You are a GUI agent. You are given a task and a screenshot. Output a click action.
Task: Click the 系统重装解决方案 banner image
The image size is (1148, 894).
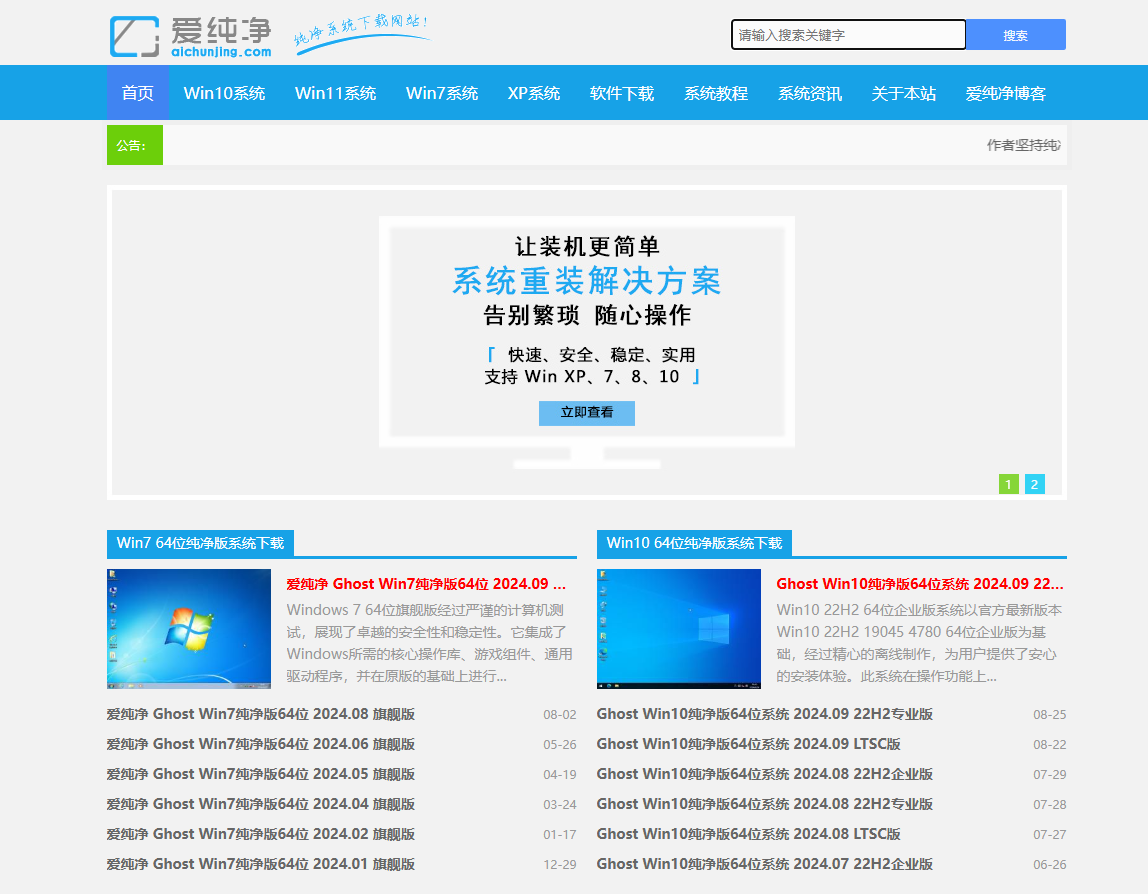click(586, 342)
